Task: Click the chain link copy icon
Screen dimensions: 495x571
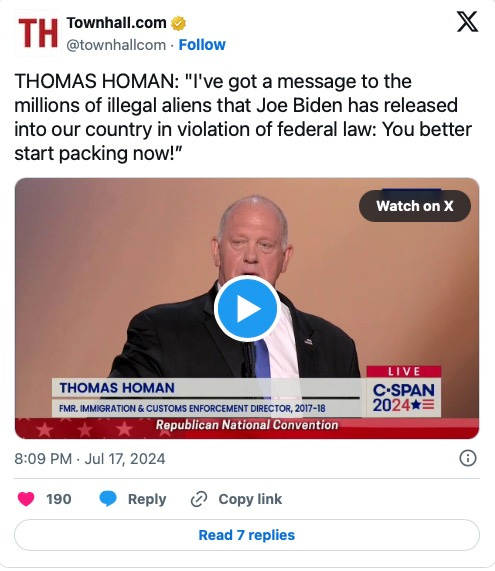Action: (199, 499)
